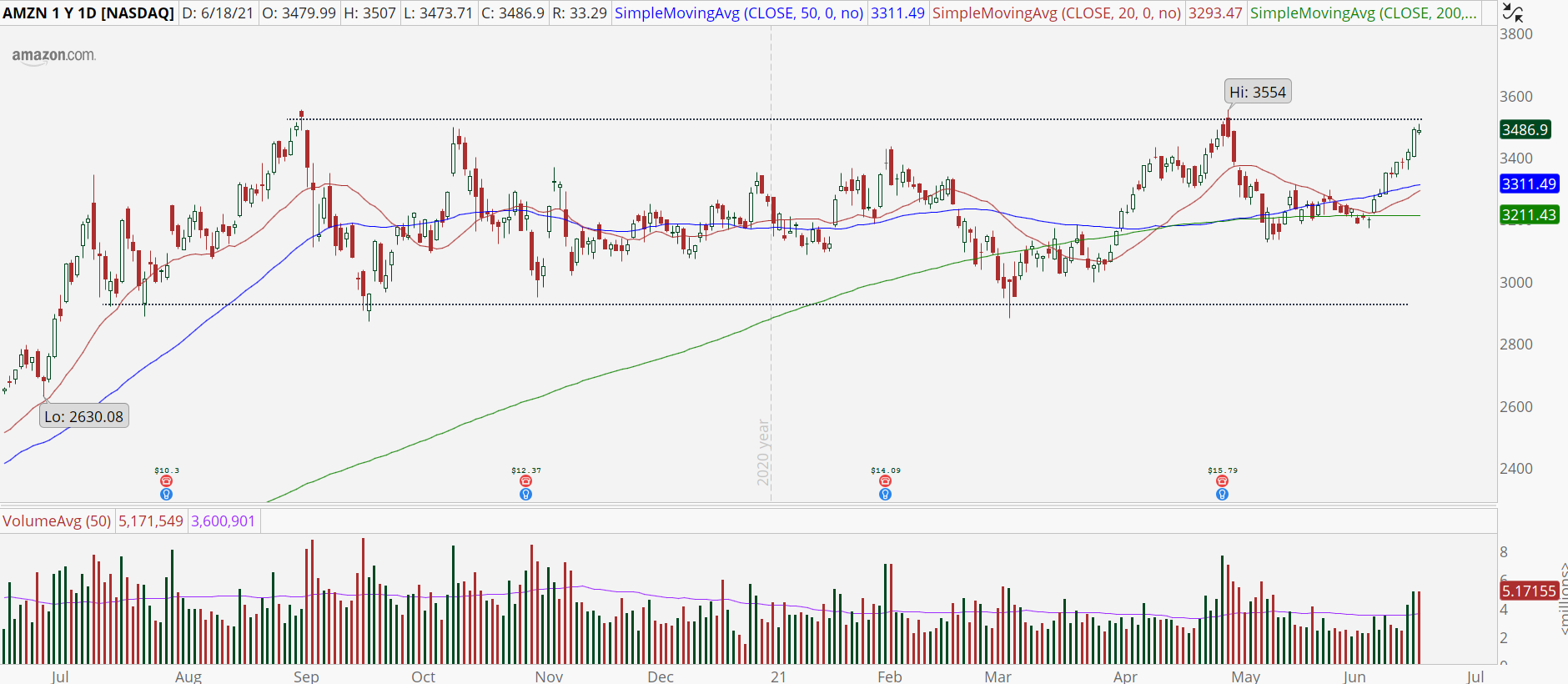This screenshot has width=1568, height=684.
Task: Click the Hi: 3554 price bubble
Action: coord(1258,92)
